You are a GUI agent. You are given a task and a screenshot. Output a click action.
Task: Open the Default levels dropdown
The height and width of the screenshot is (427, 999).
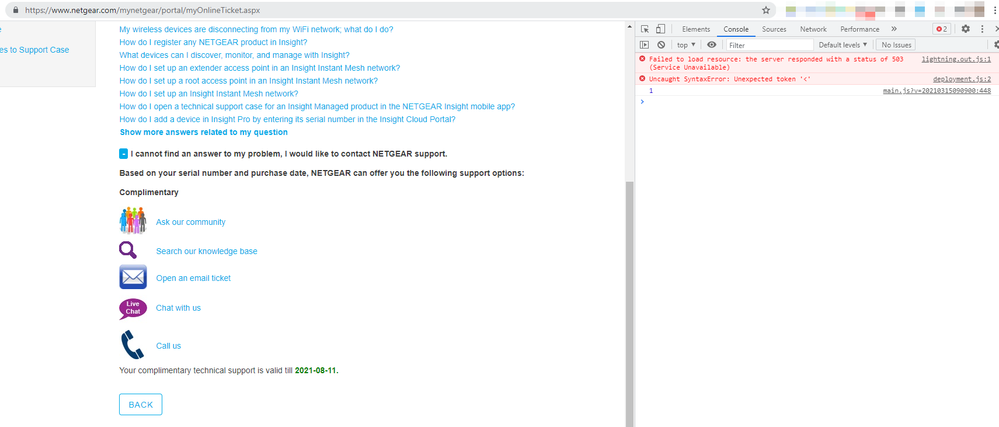click(x=843, y=45)
